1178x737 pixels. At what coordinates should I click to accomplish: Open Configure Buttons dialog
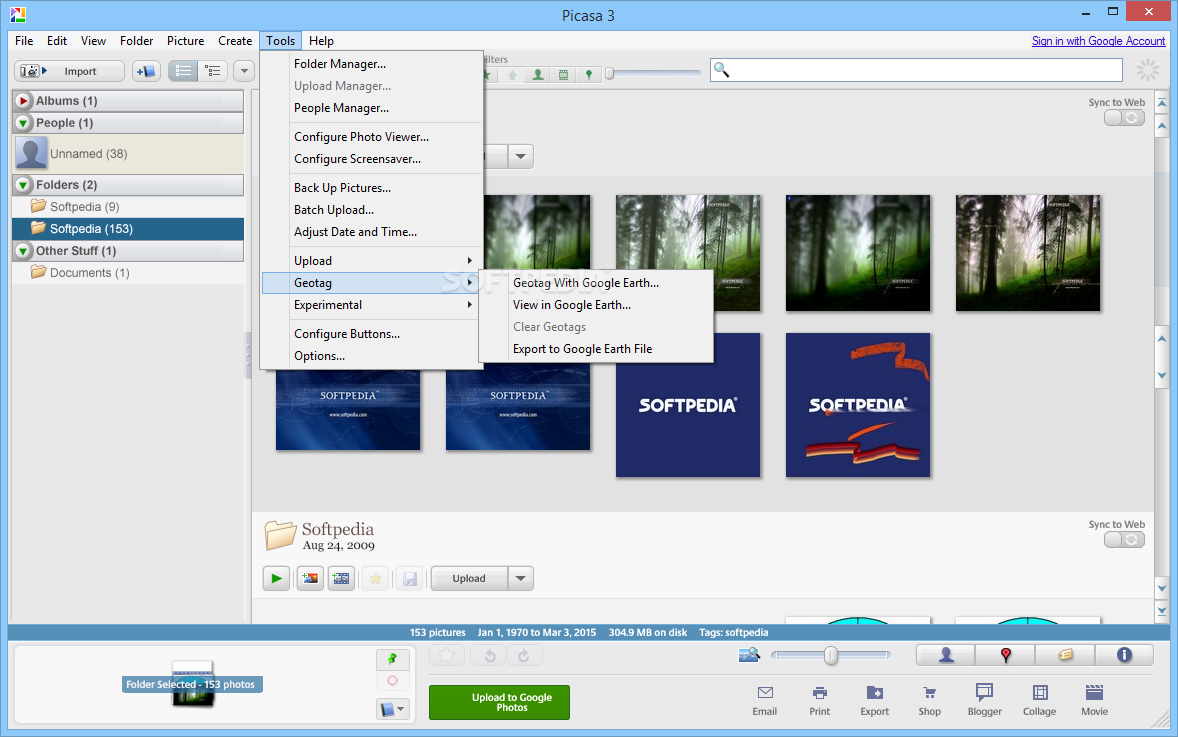pos(370,334)
